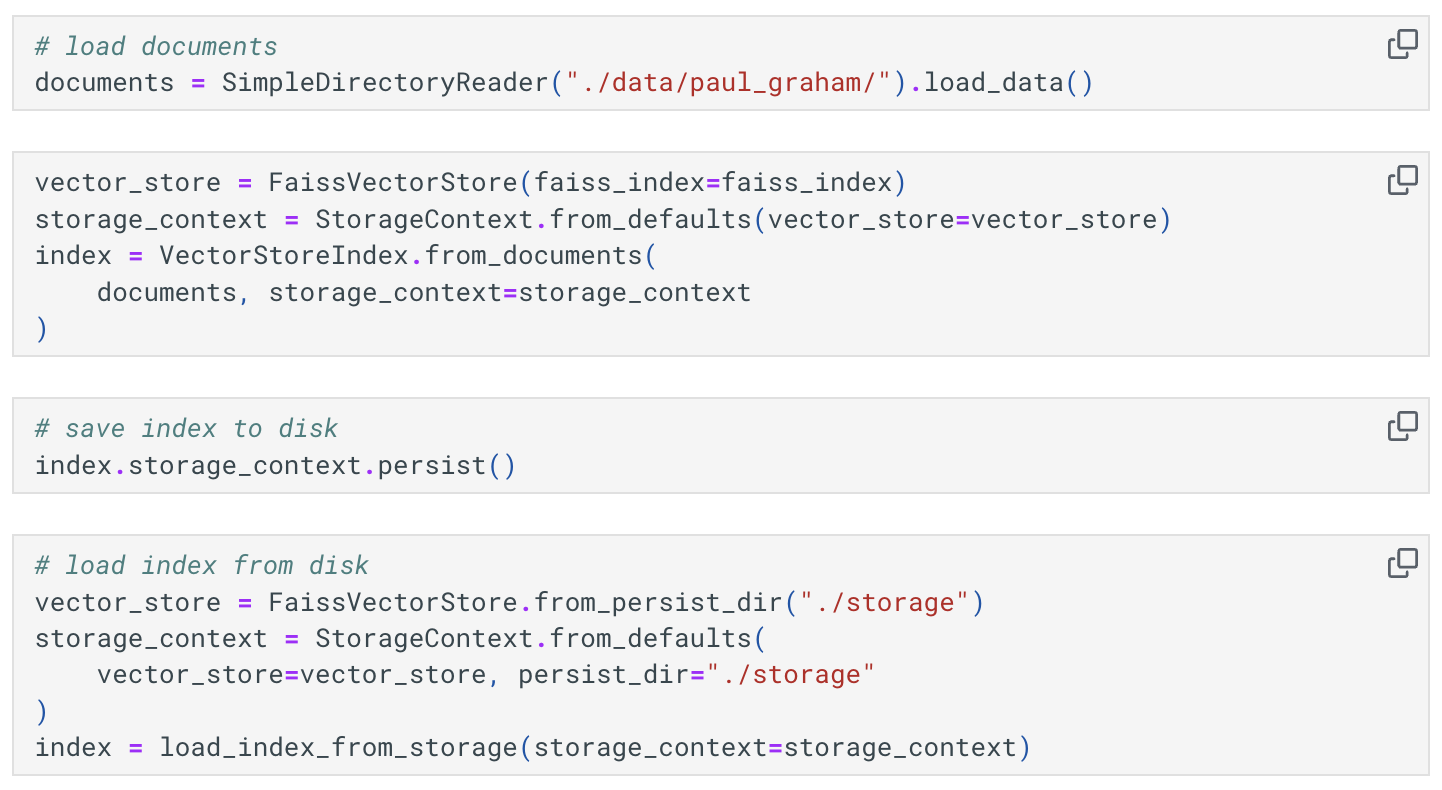Click the "# load index from disk" comment
The height and width of the screenshot is (790, 1442).
(x=202, y=565)
